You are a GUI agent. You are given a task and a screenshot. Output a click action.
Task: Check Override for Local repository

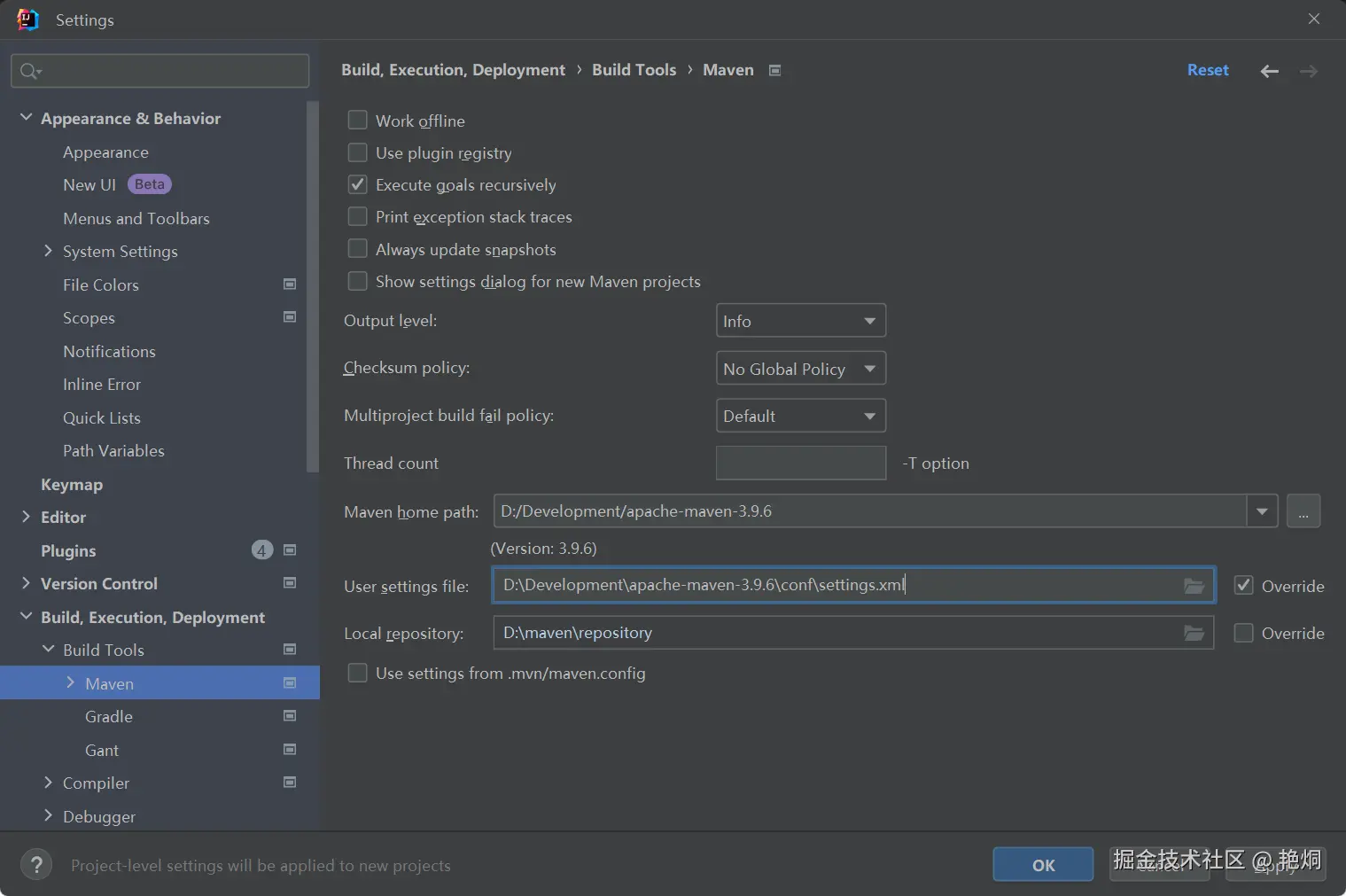1244,633
